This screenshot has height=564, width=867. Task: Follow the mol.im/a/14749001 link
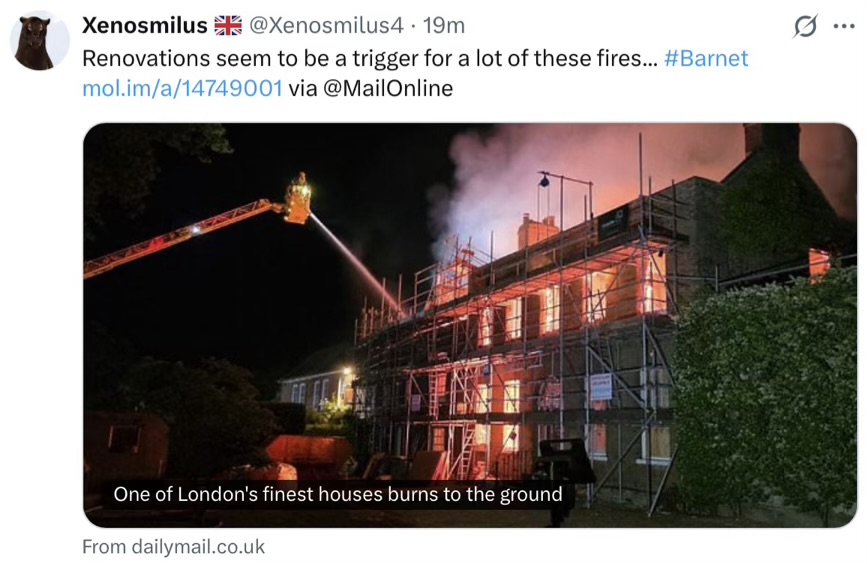coord(182,88)
